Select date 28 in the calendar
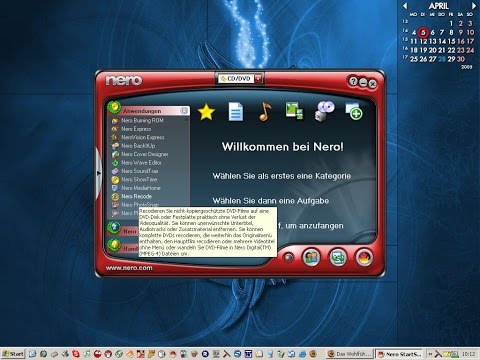The height and width of the screenshot is (360, 480). coord(442,59)
